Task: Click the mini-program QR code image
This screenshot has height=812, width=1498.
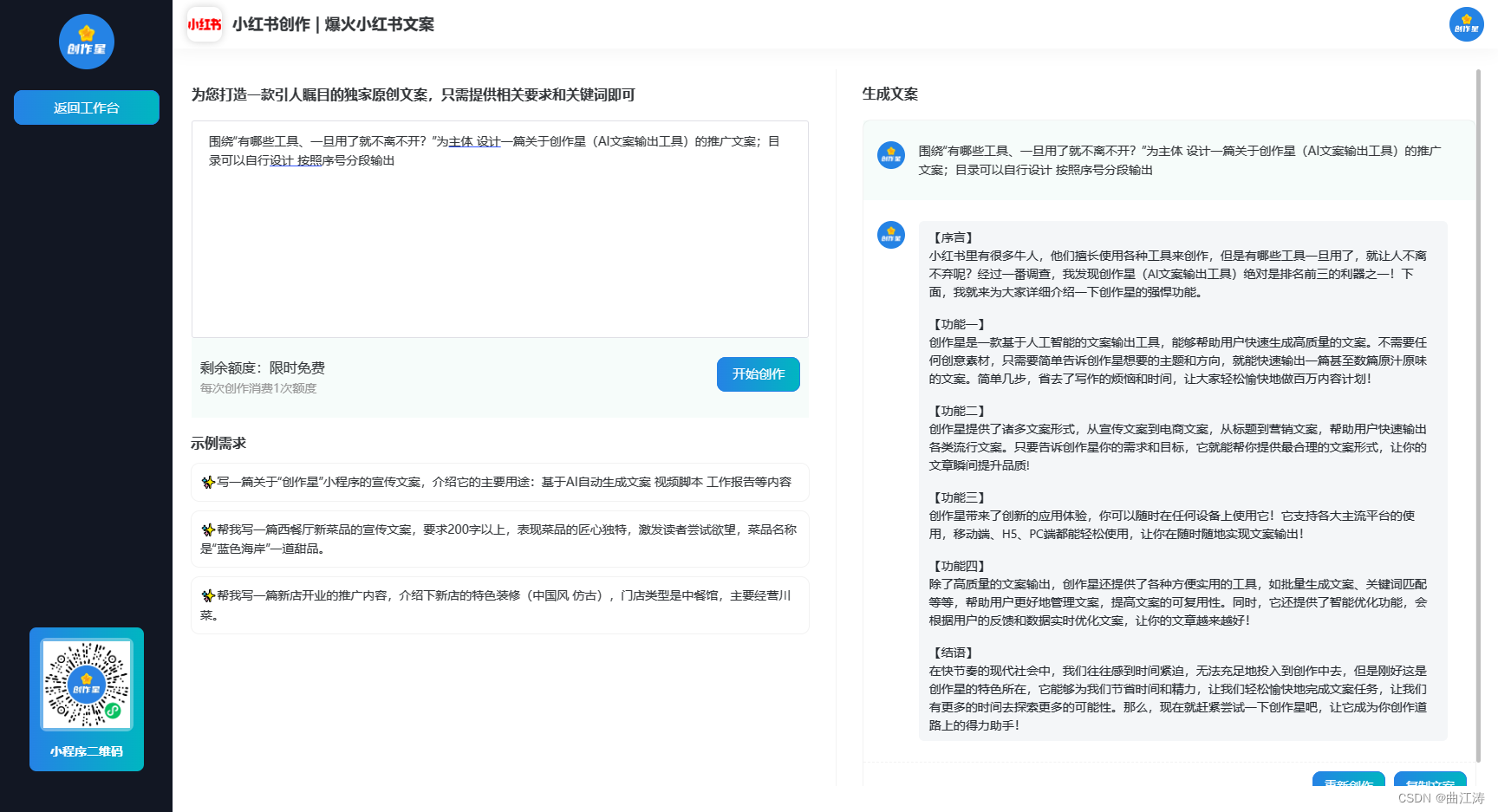Action: tap(87, 685)
